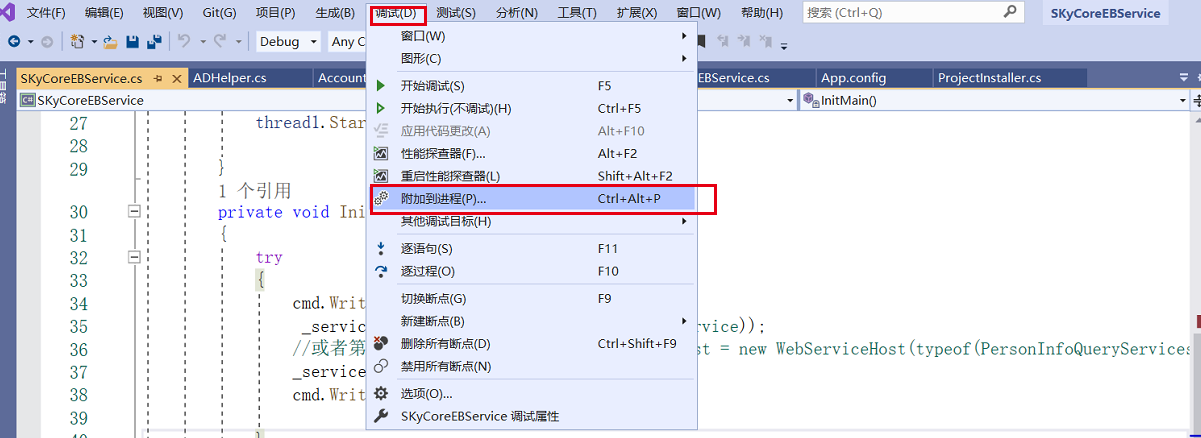Click the Start Without Debugging play outline icon
1201x438 pixels.
(381, 108)
